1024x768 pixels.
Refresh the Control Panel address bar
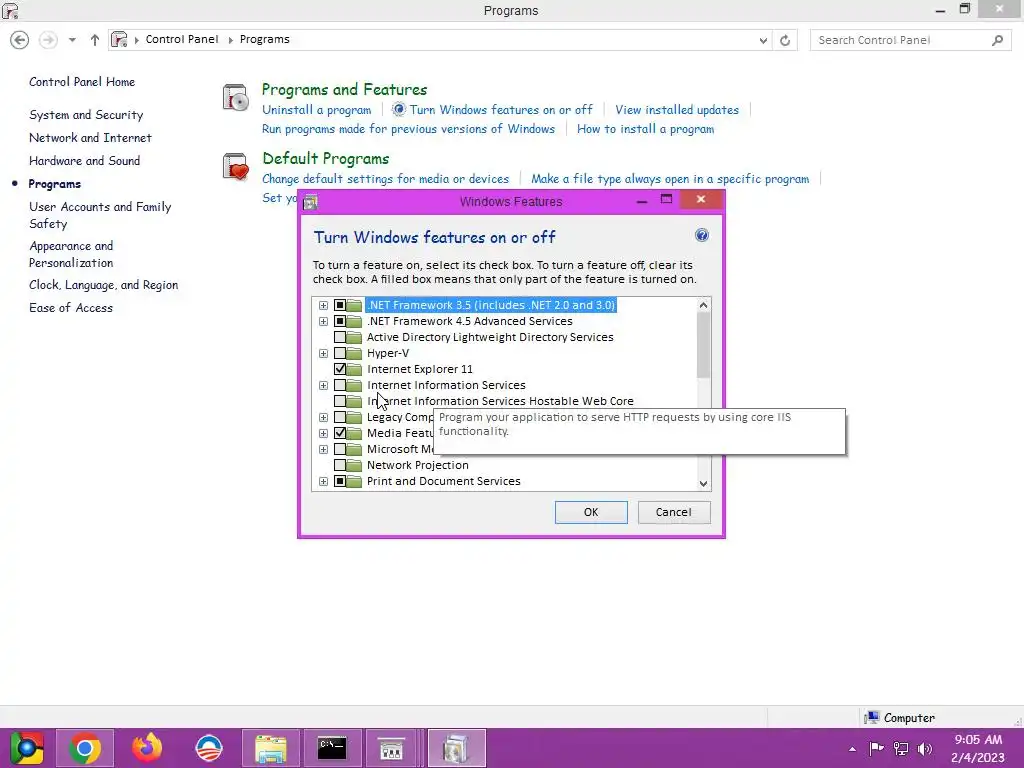(785, 40)
